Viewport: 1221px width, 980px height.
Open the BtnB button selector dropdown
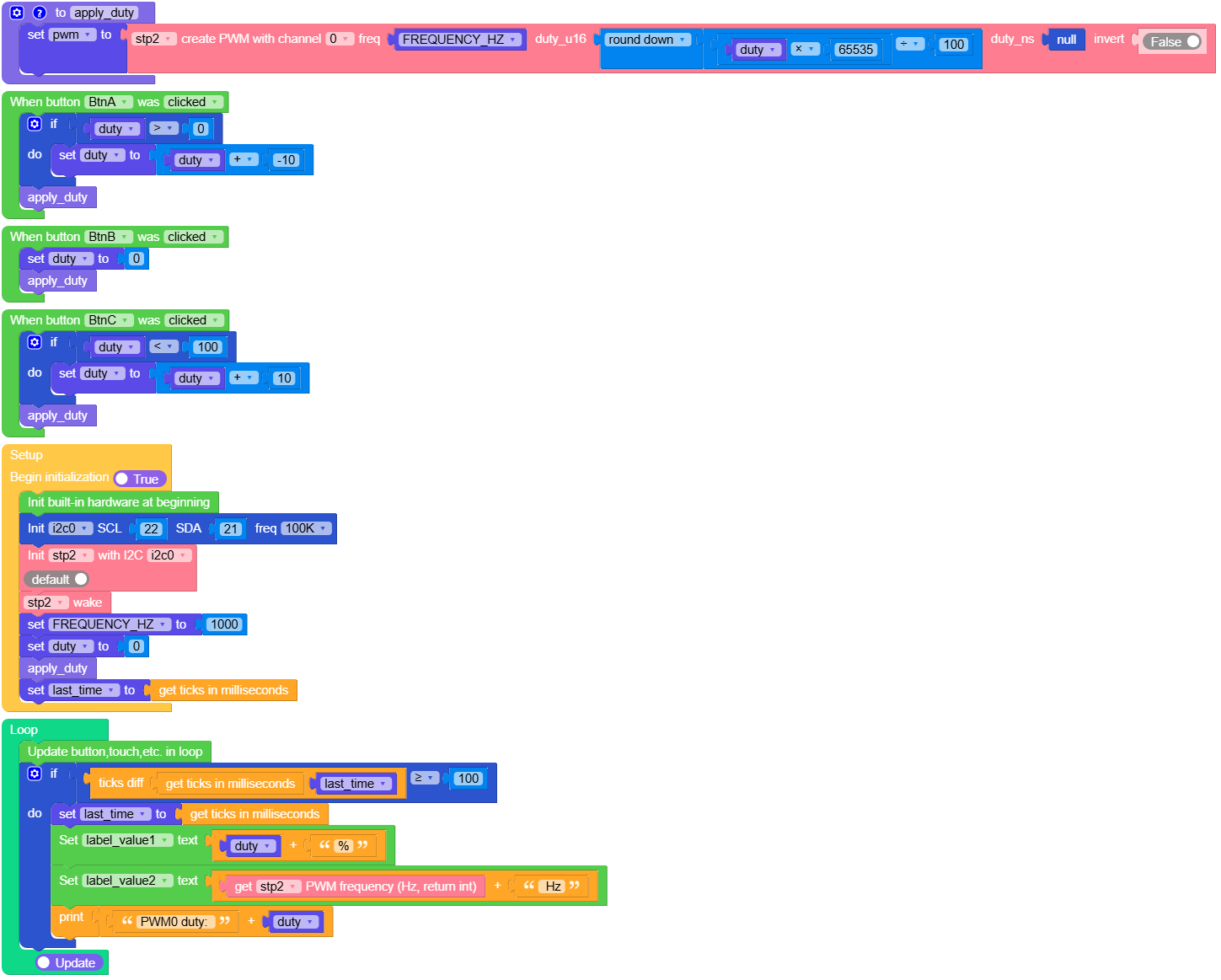tap(109, 237)
